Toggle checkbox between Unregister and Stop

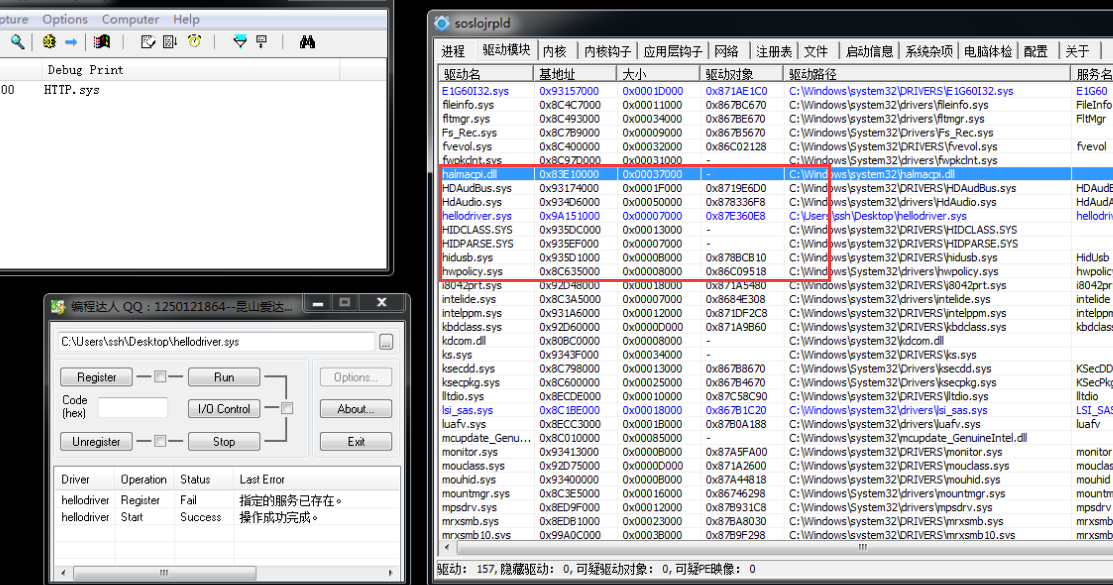click(x=160, y=441)
